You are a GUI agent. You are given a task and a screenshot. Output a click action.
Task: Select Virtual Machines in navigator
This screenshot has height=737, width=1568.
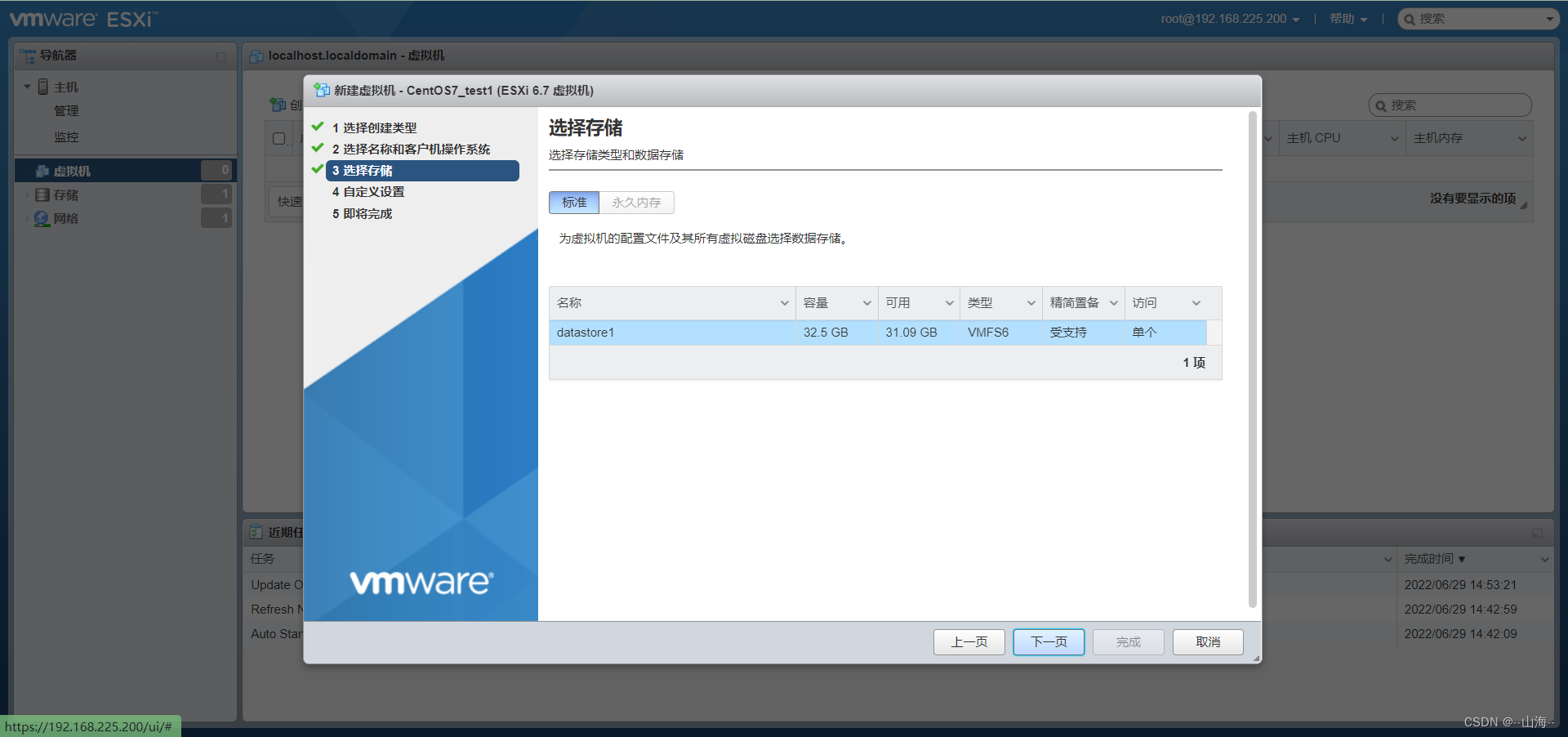pyautogui.click(x=124, y=171)
